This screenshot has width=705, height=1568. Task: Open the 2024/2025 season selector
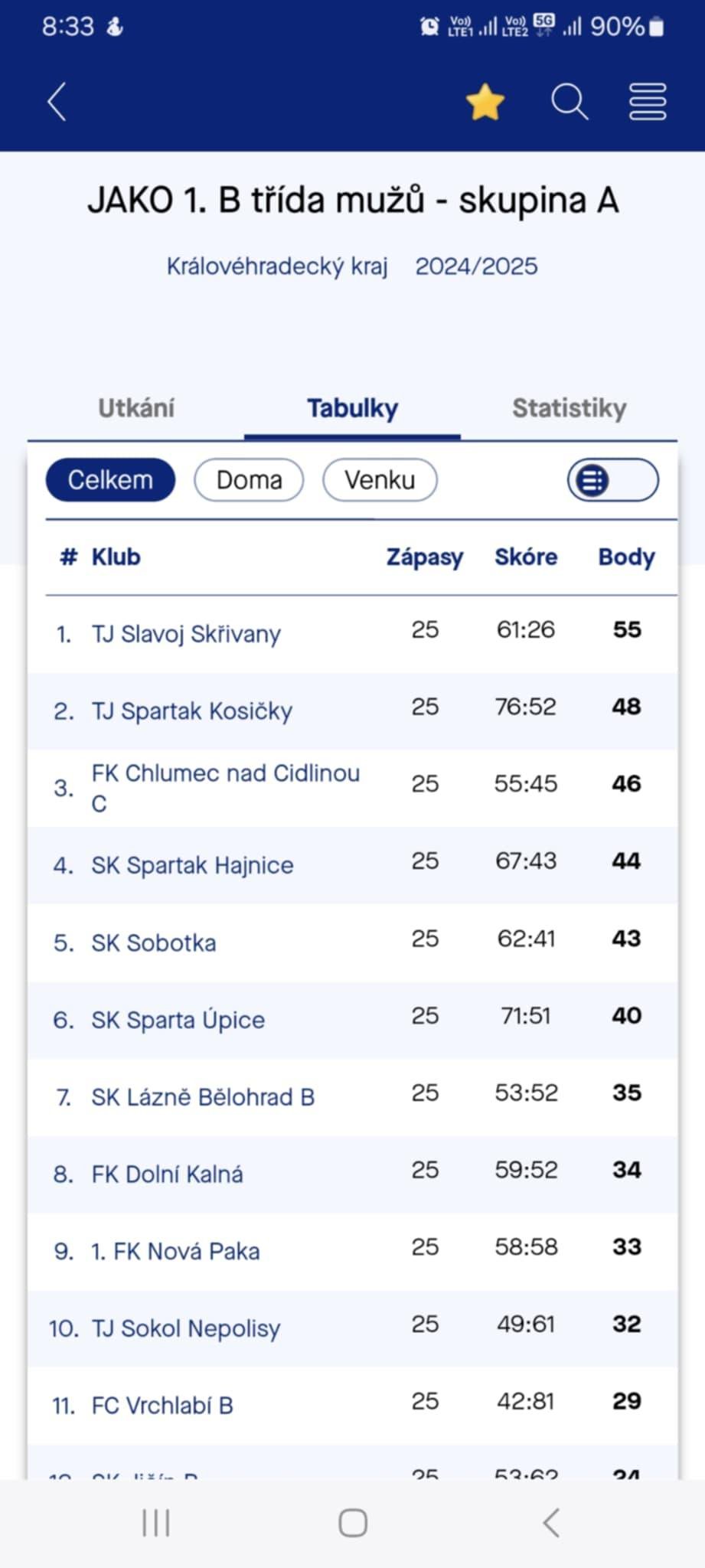476,266
